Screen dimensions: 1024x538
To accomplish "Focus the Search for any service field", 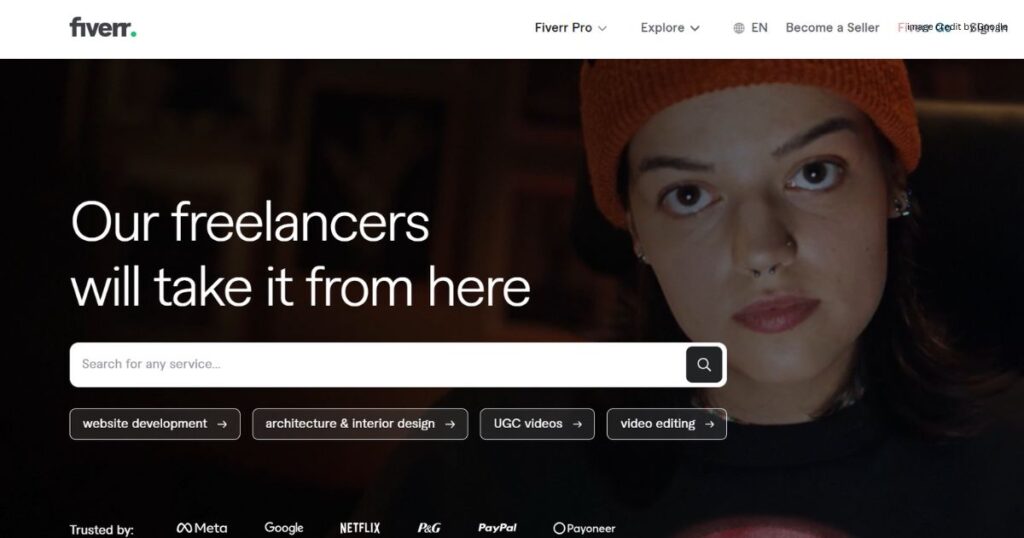I will tap(378, 364).
